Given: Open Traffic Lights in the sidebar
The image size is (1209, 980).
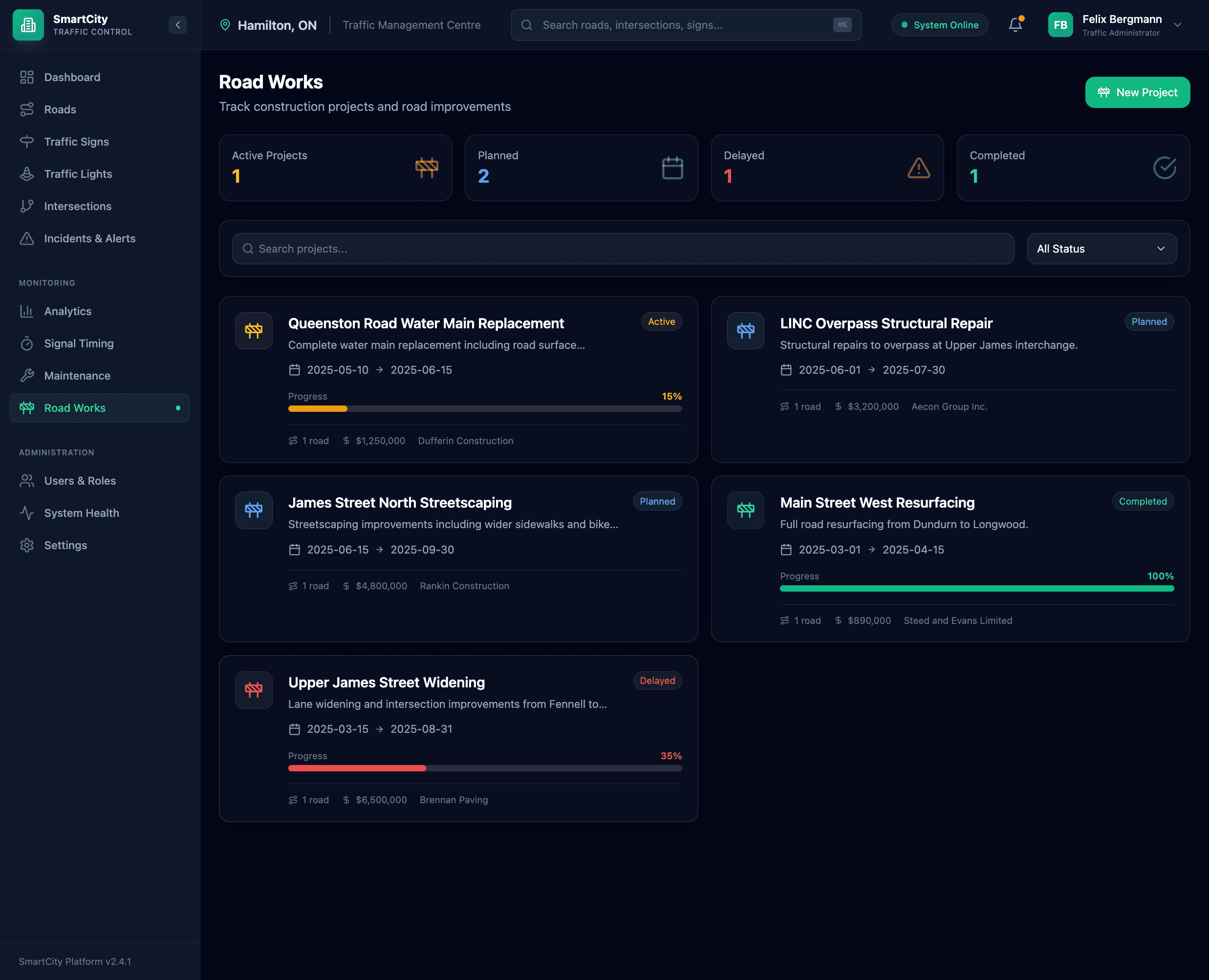Looking at the screenshot, I should pyautogui.click(x=78, y=174).
